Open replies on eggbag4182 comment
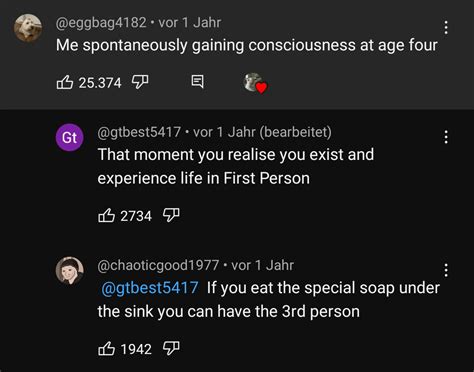This screenshot has height=372, width=474. (x=197, y=81)
